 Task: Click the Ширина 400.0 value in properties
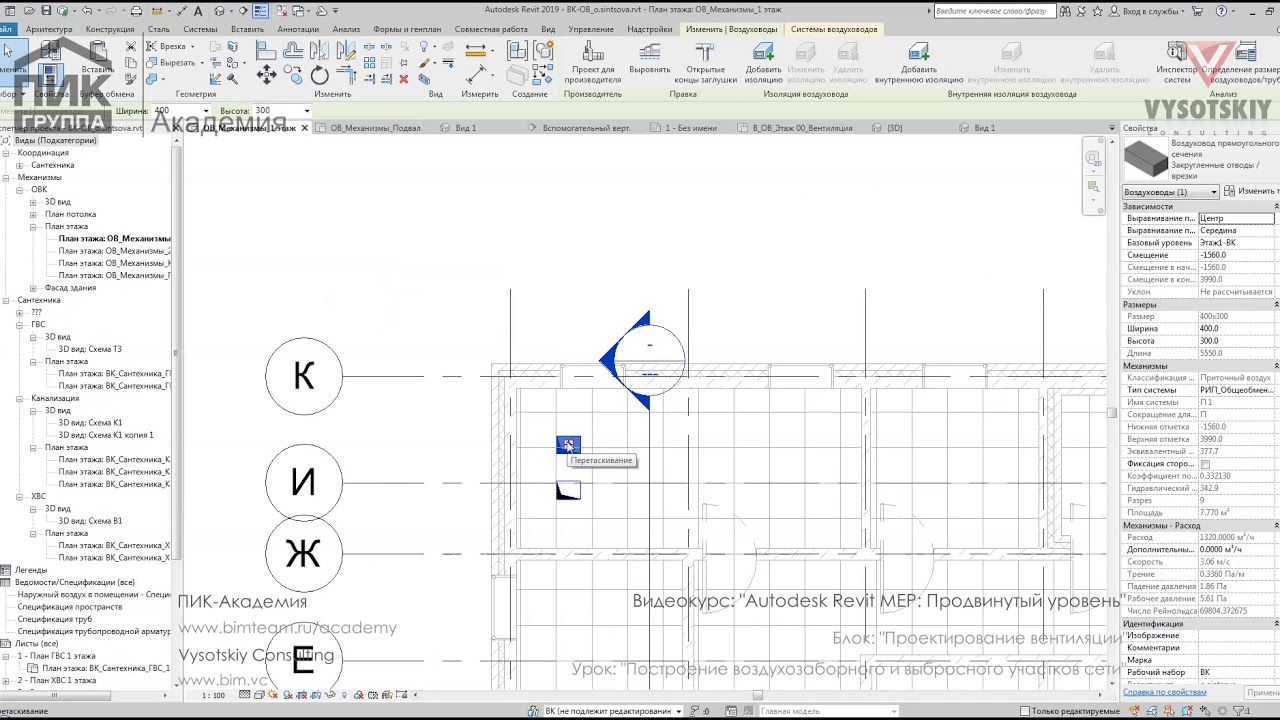[1237, 328]
